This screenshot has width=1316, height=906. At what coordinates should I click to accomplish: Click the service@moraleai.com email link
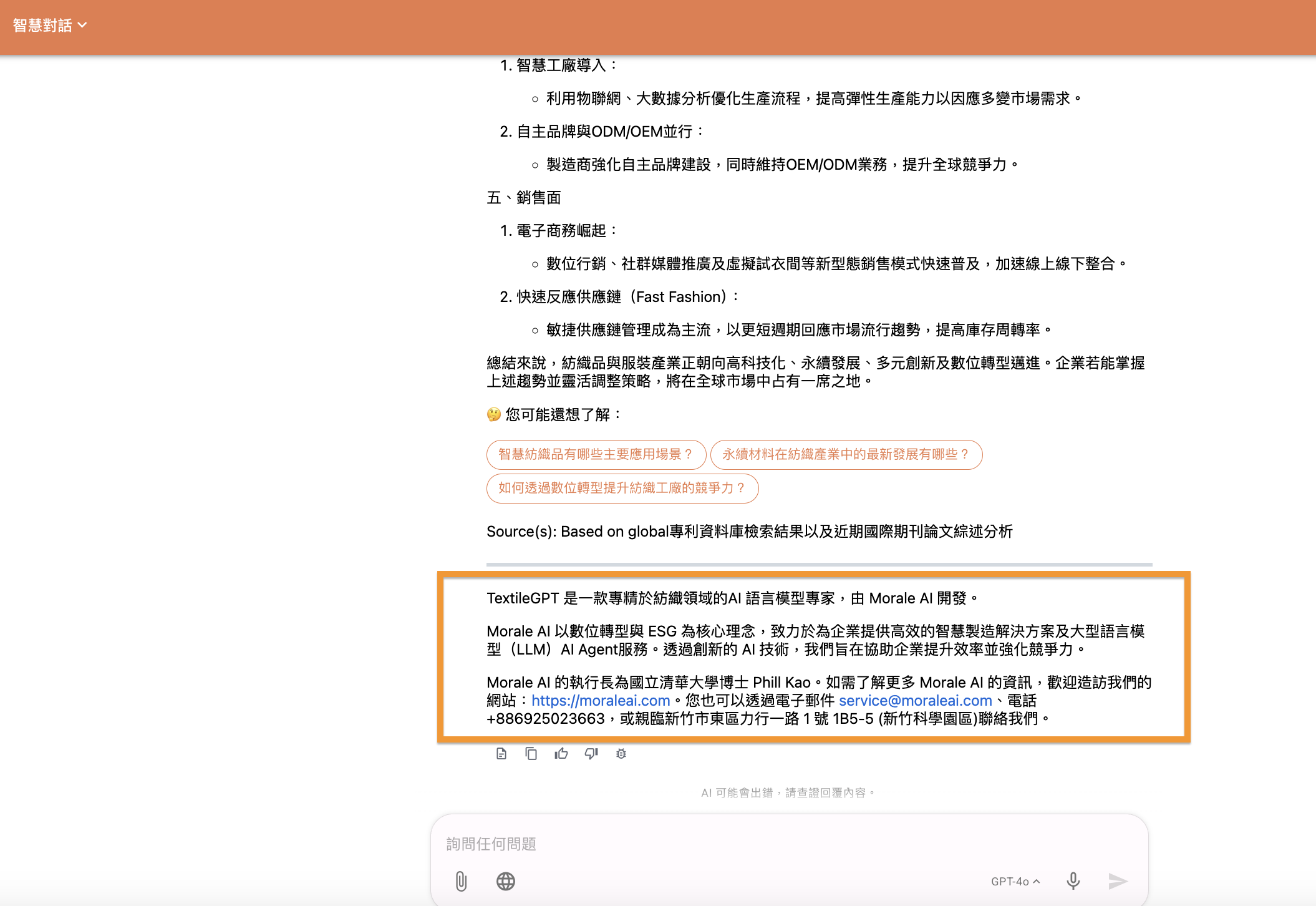[915, 701]
